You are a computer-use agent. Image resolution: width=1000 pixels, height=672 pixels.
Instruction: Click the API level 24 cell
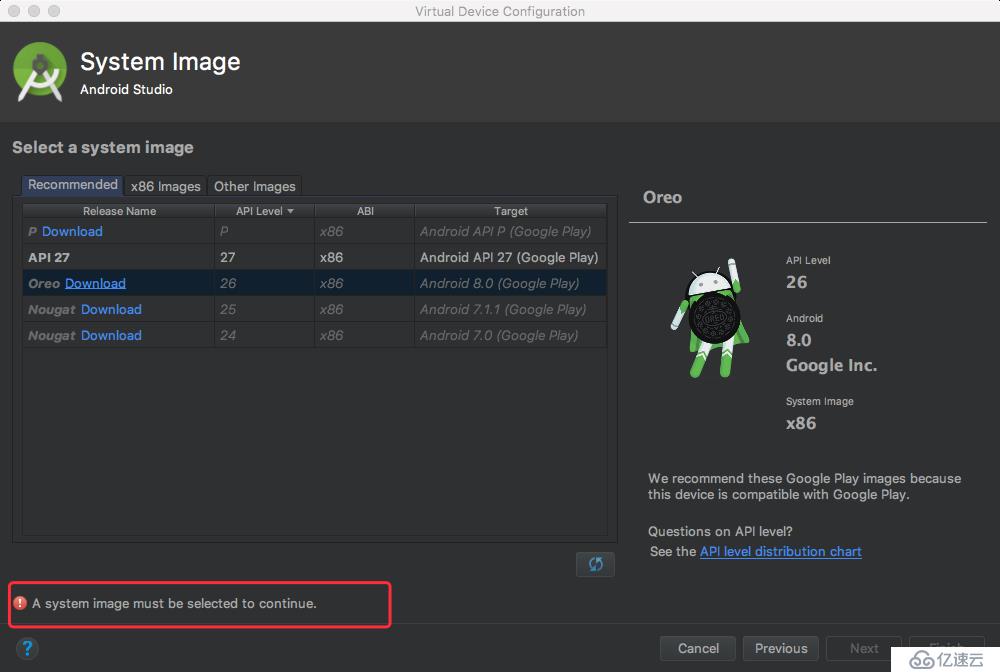tap(264, 335)
